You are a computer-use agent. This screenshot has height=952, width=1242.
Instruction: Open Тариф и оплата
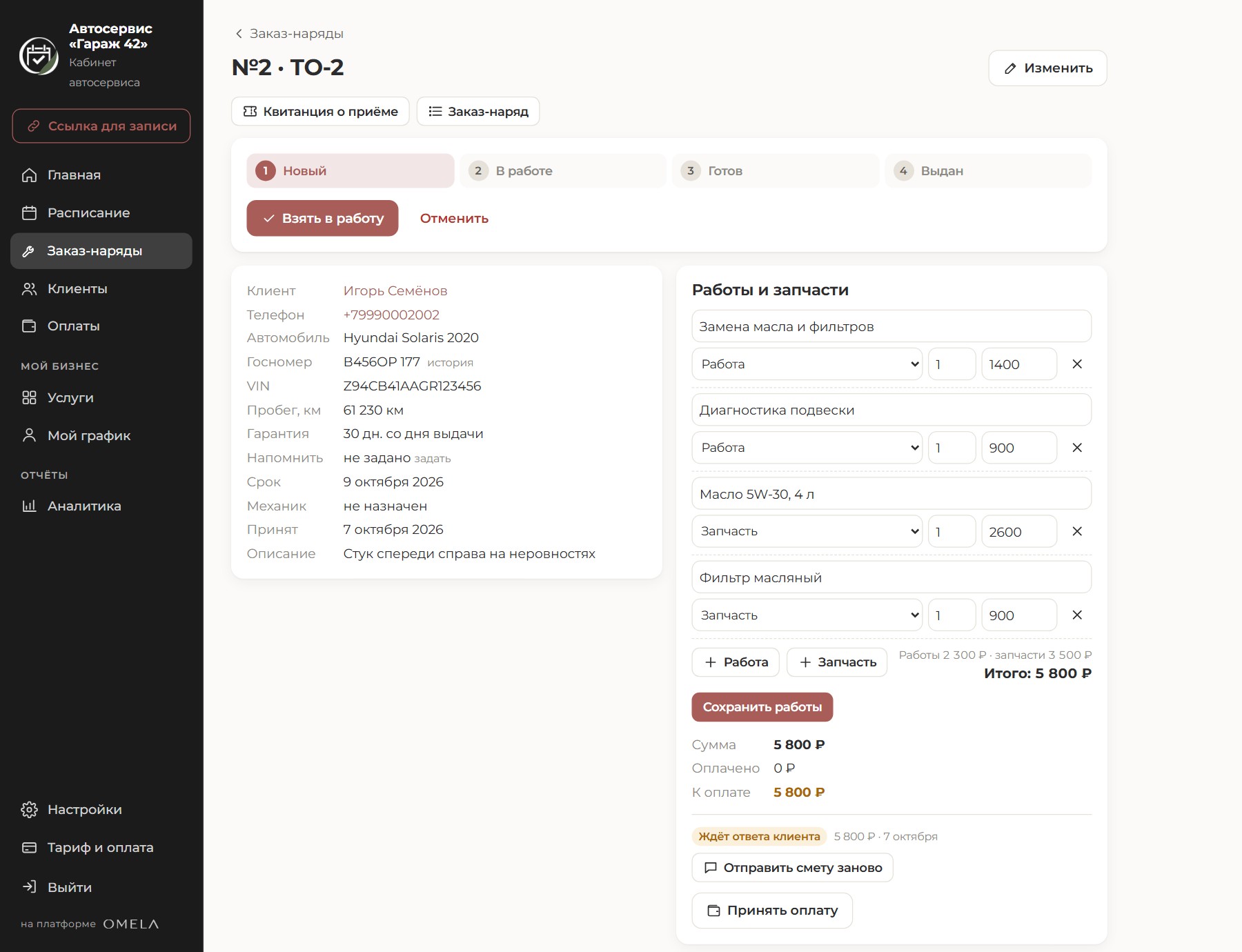(101, 848)
